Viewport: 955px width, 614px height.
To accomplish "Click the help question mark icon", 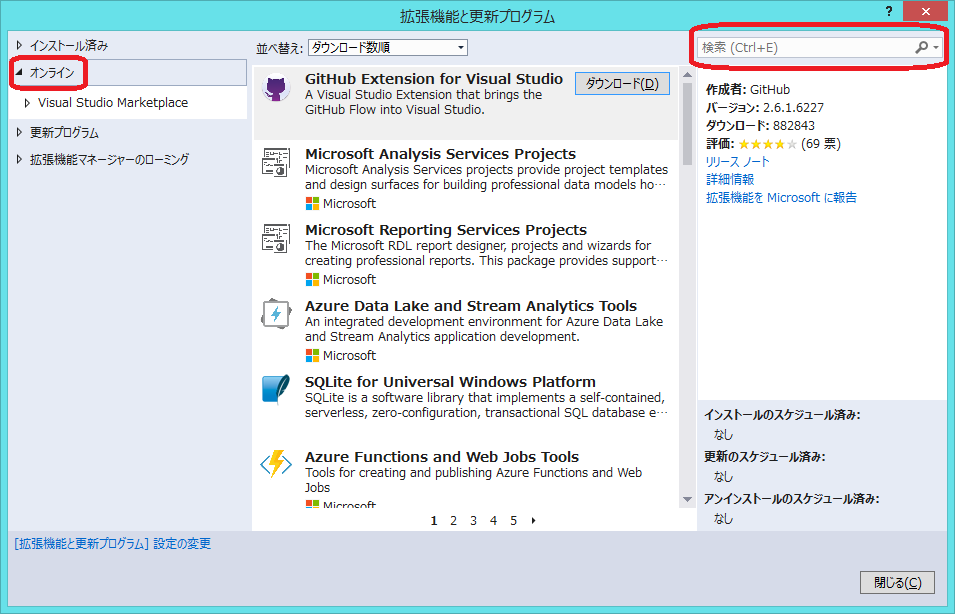I will [889, 11].
